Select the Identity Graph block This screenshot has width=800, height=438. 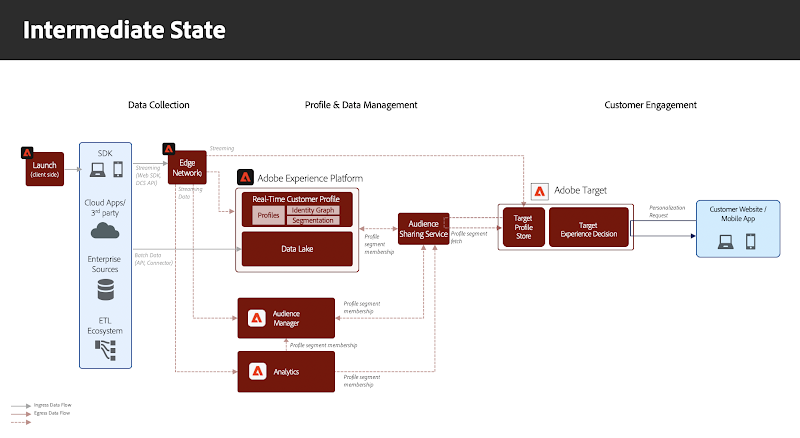[x=311, y=210]
